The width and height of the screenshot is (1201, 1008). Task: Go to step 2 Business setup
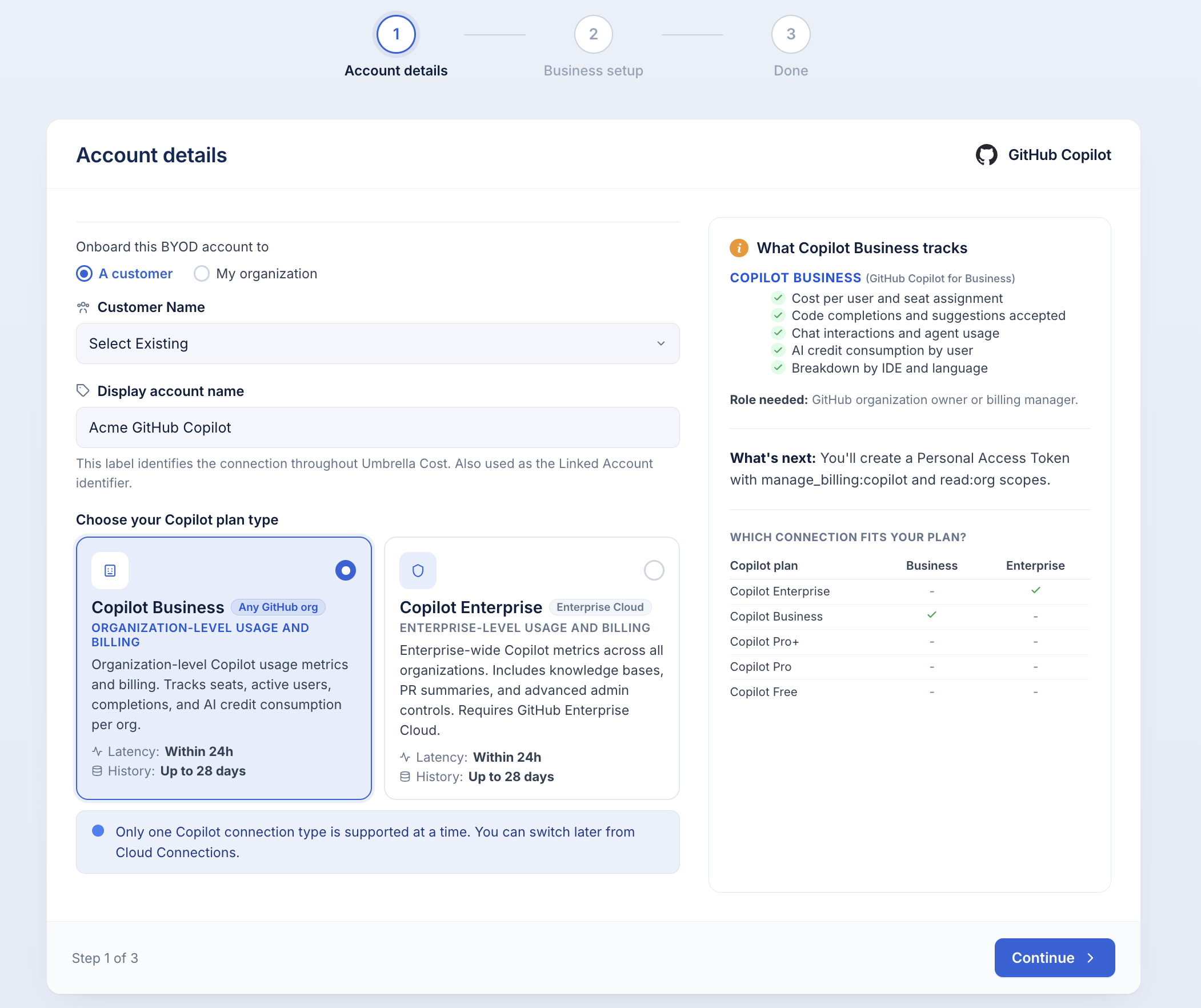tap(594, 34)
